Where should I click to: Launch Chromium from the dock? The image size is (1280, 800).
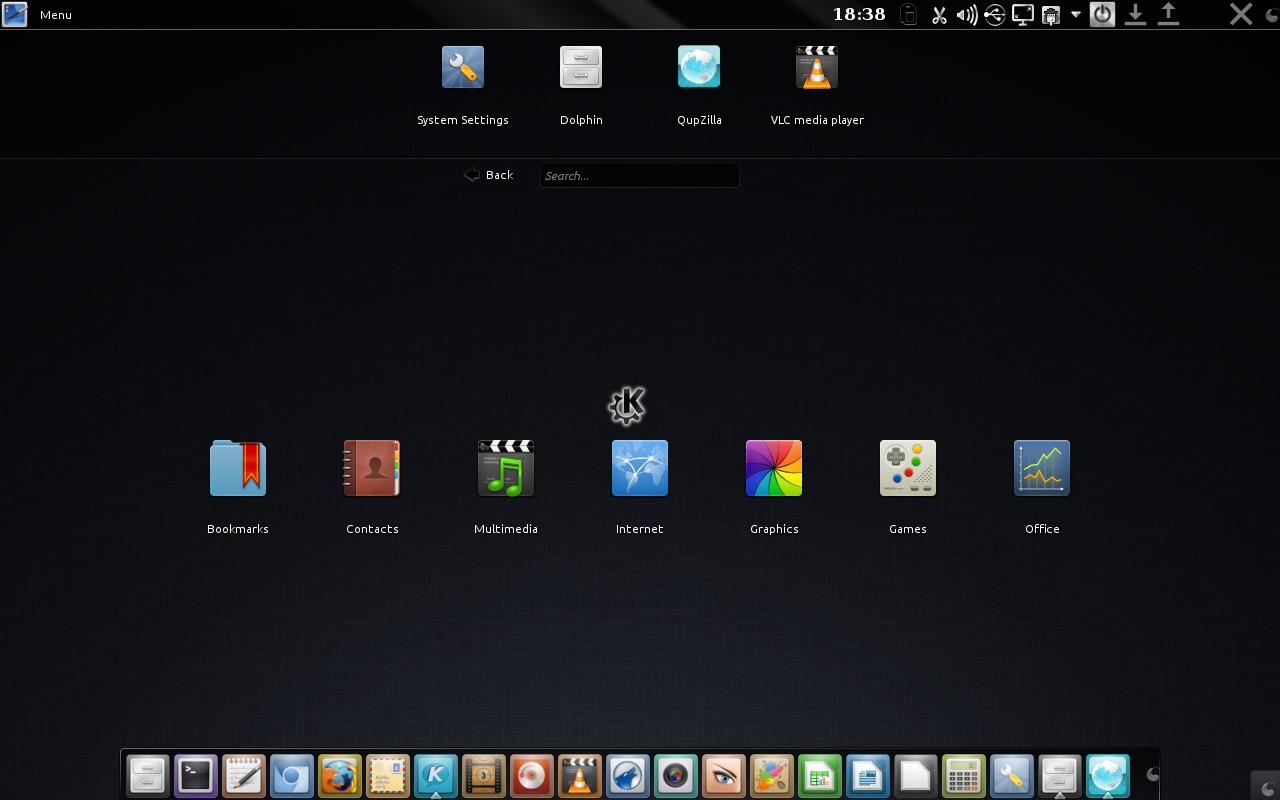pos(292,775)
